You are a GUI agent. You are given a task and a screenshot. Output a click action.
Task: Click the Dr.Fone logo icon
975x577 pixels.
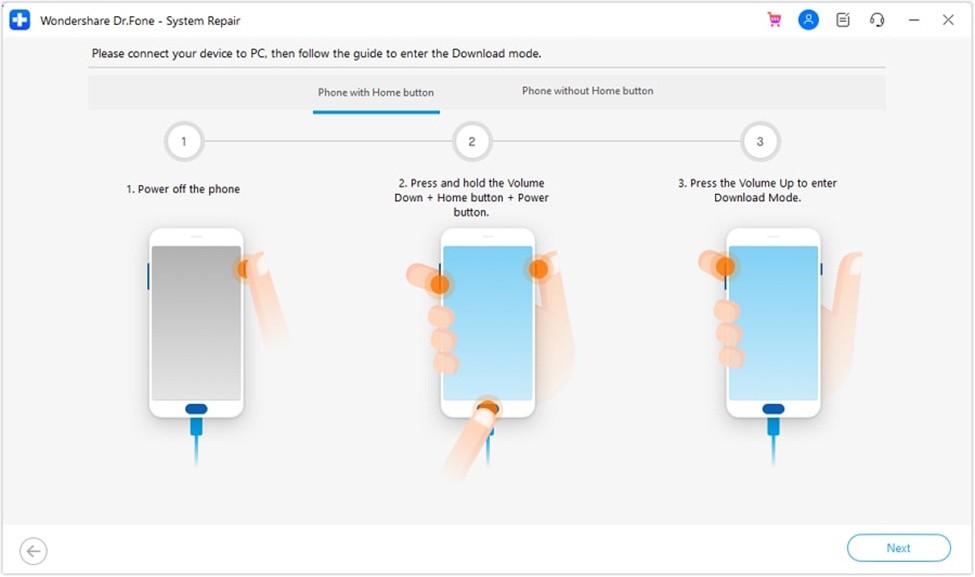19,20
